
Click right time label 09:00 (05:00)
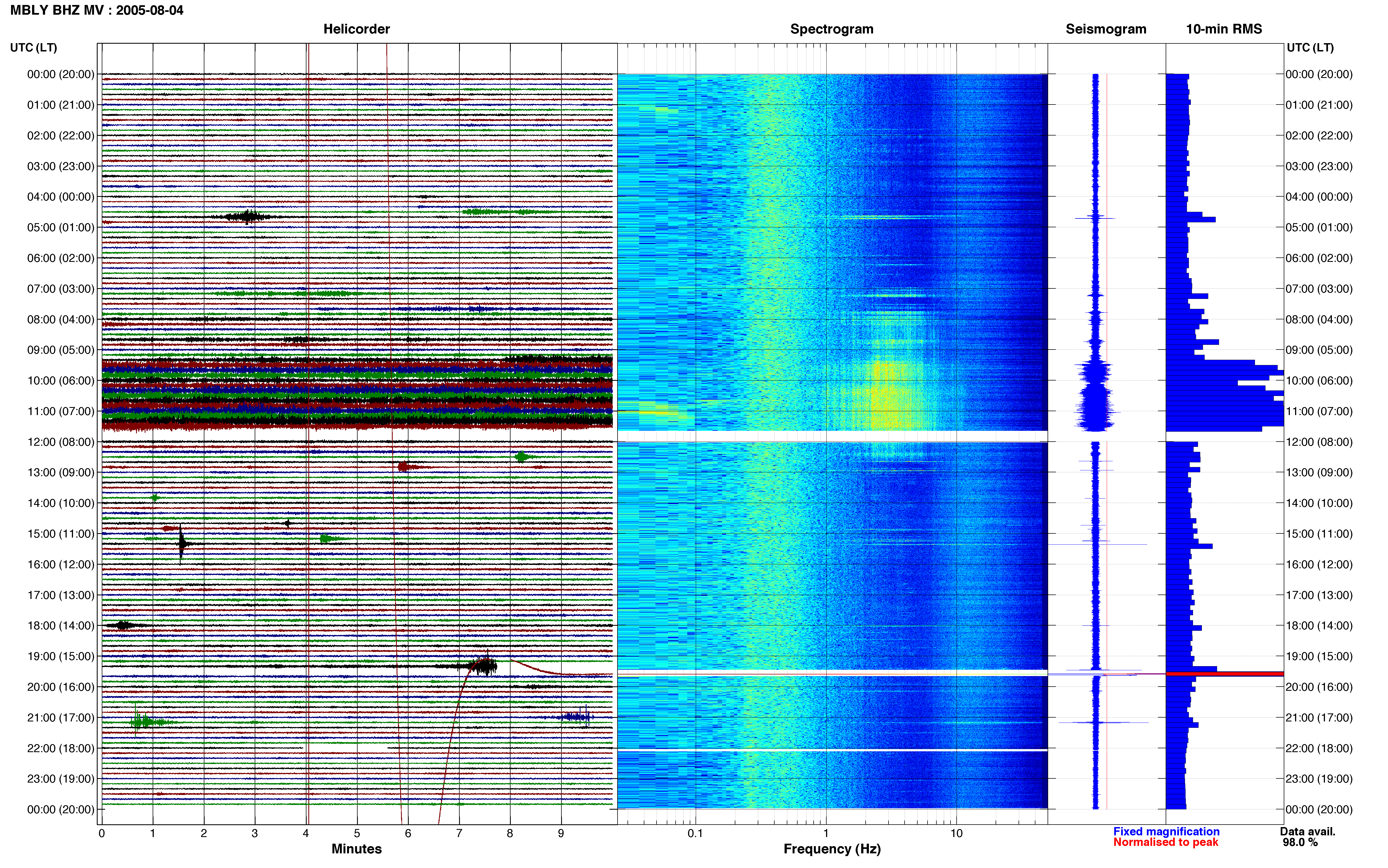point(1319,350)
